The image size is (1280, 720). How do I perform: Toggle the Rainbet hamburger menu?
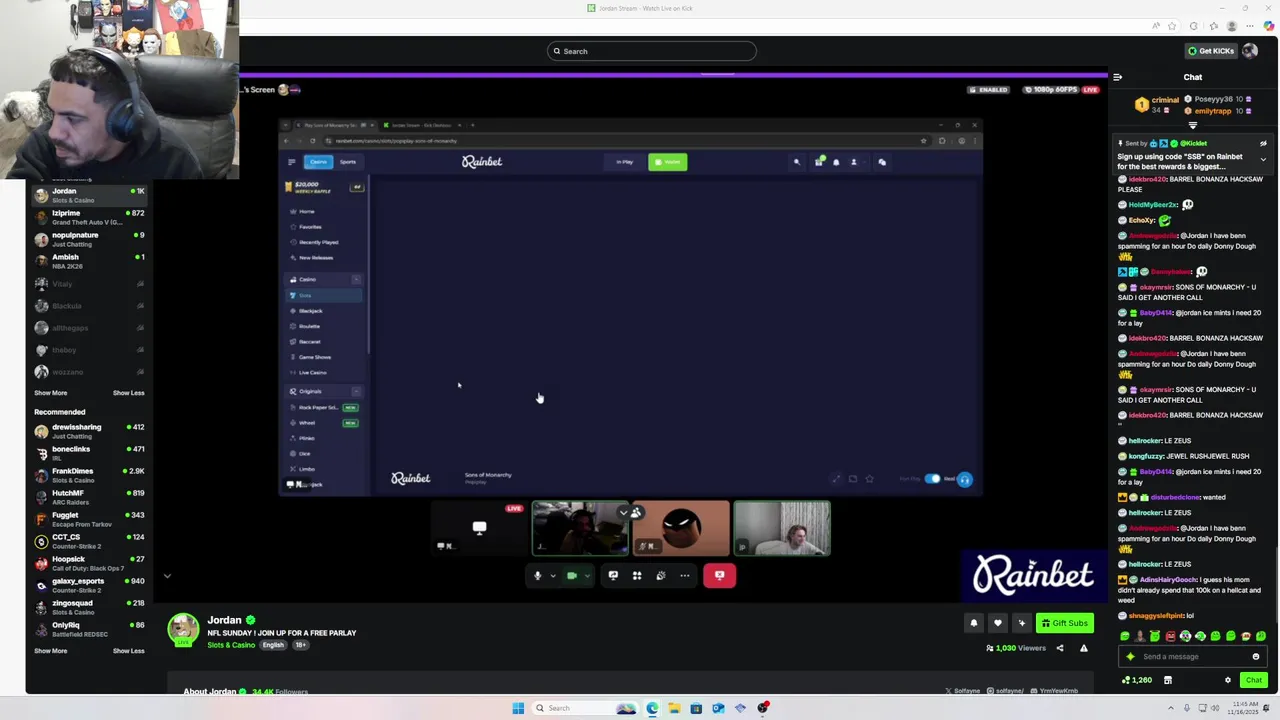(291, 161)
